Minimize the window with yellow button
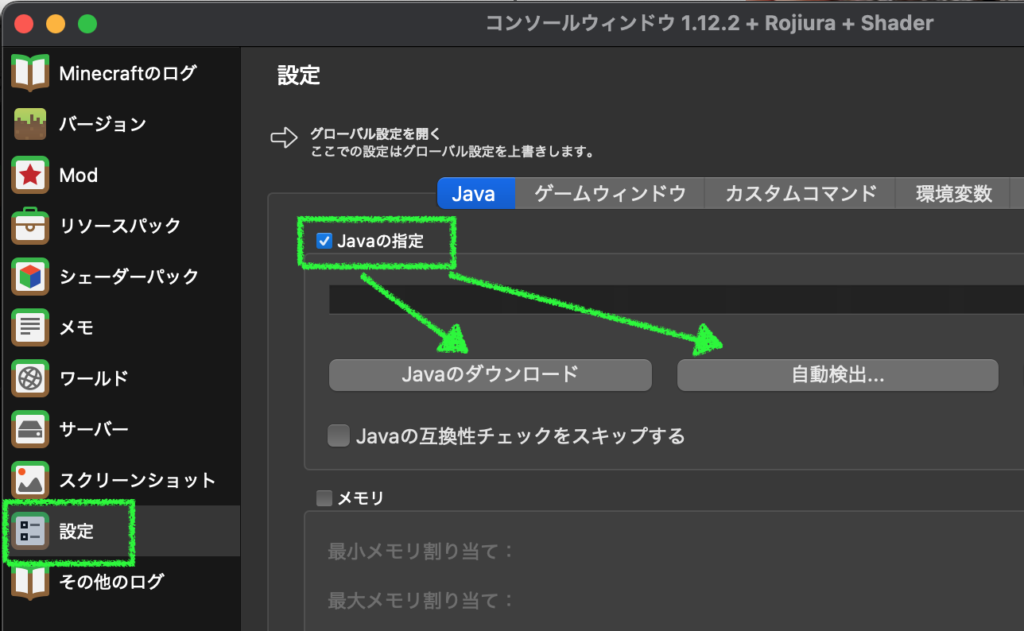Screen dimensions: 1024x631 pyautogui.click(x=56, y=24)
